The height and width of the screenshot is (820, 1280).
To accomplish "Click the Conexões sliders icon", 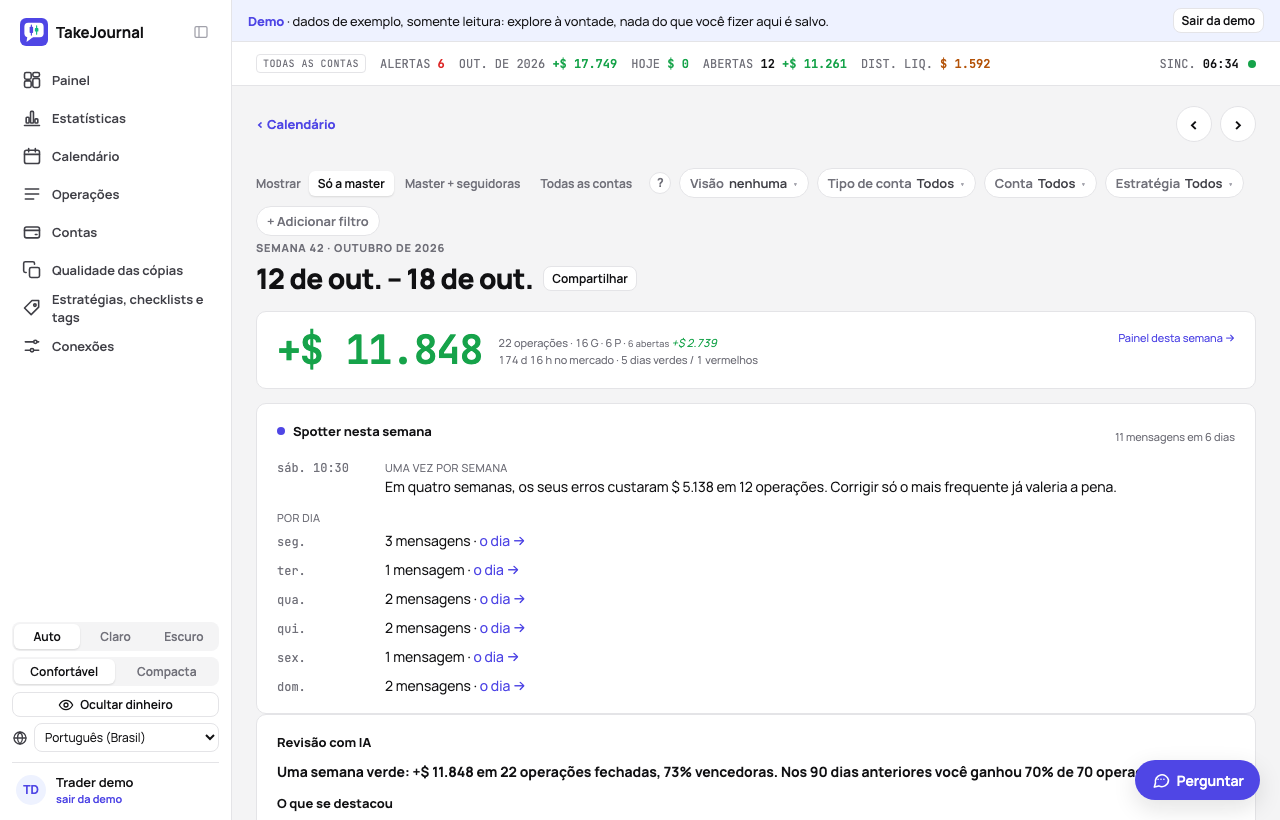I will click(x=32, y=346).
